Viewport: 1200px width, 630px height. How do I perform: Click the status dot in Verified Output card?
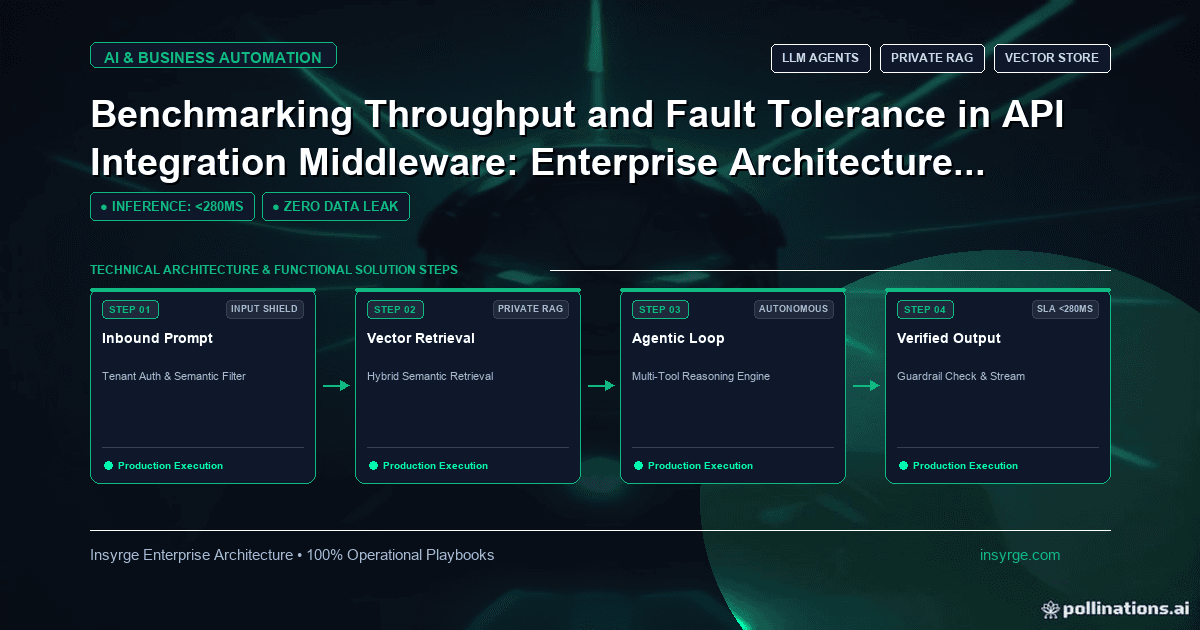pyautogui.click(x=903, y=465)
